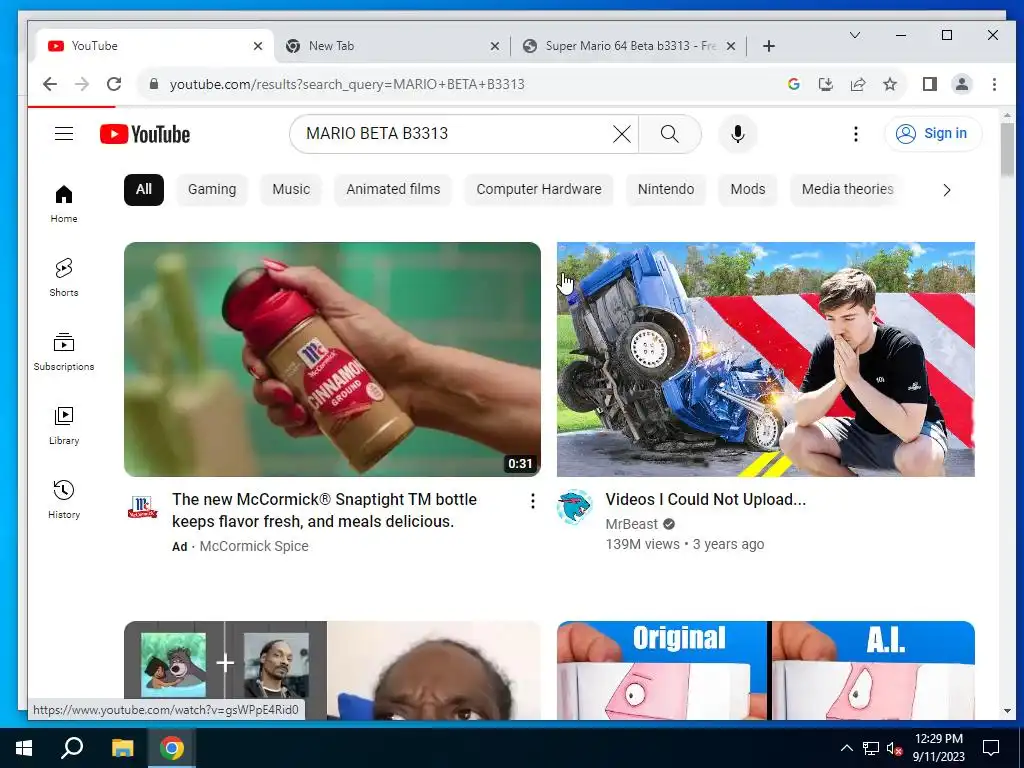Open Windows taskbar search
Screen dimensions: 1024x768
pyautogui.click(x=72, y=748)
